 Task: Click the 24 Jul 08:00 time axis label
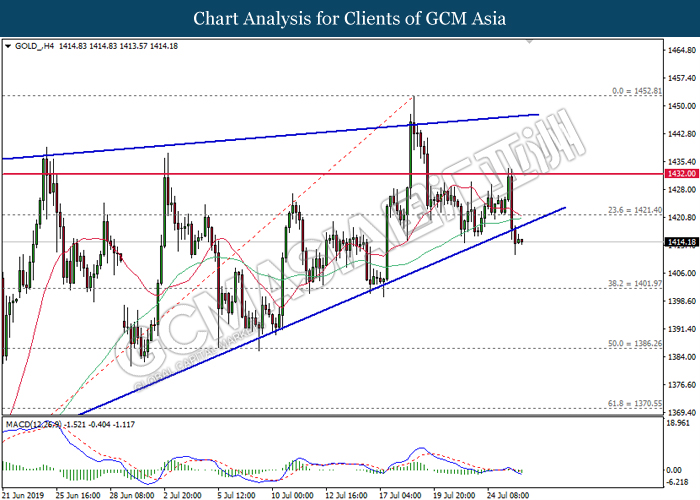pyautogui.click(x=506, y=493)
